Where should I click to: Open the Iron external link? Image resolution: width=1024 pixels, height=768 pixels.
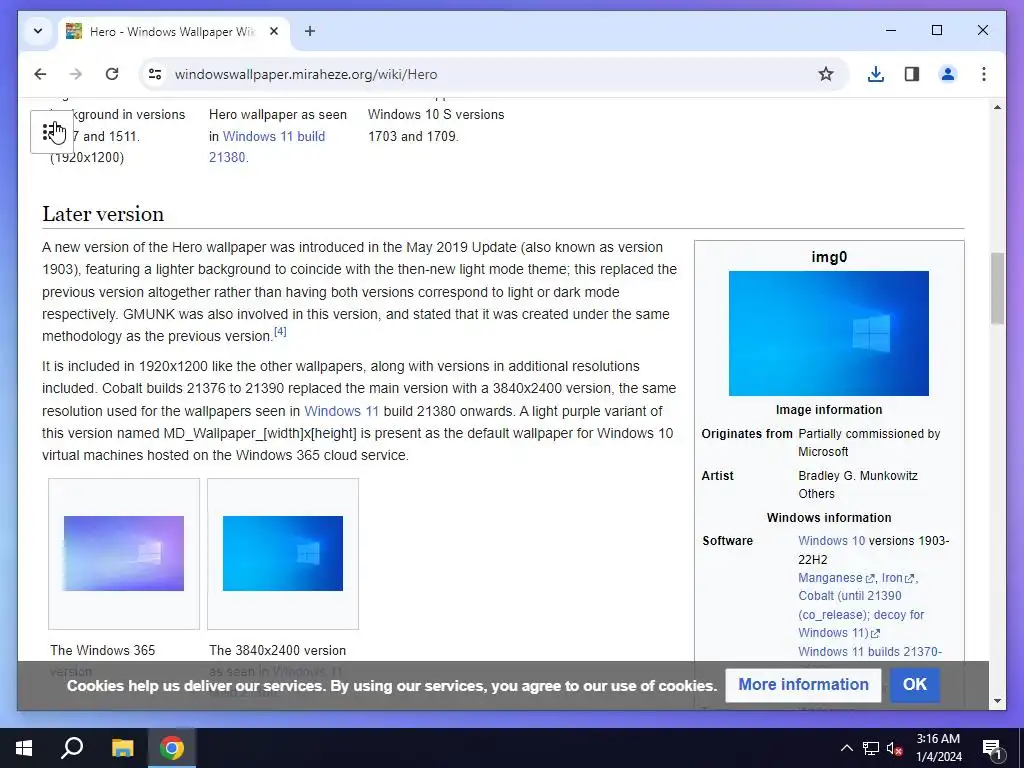[x=897, y=578]
